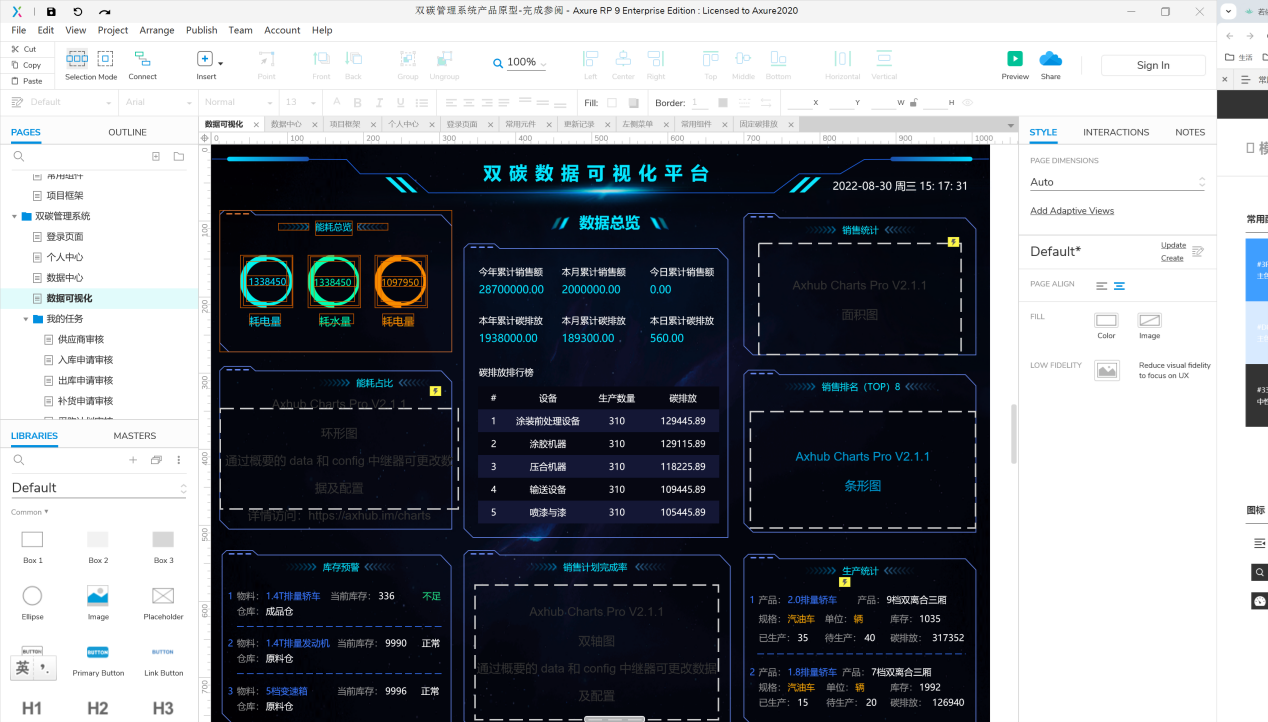Set page align to center
Image resolution: width=1268 pixels, height=722 pixels.
coord(1119,286)
